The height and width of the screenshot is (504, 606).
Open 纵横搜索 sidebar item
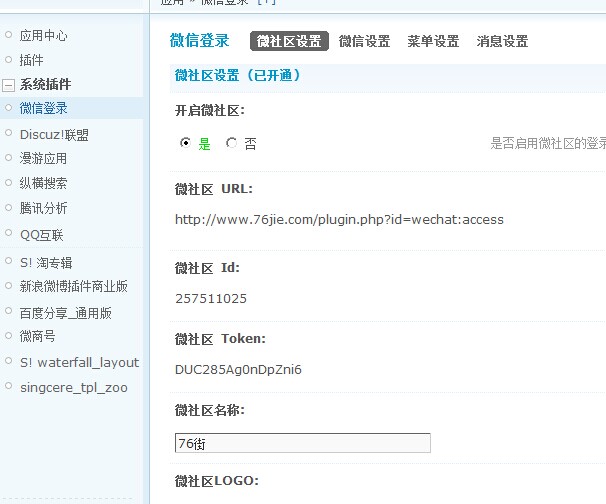click(43, 183)
